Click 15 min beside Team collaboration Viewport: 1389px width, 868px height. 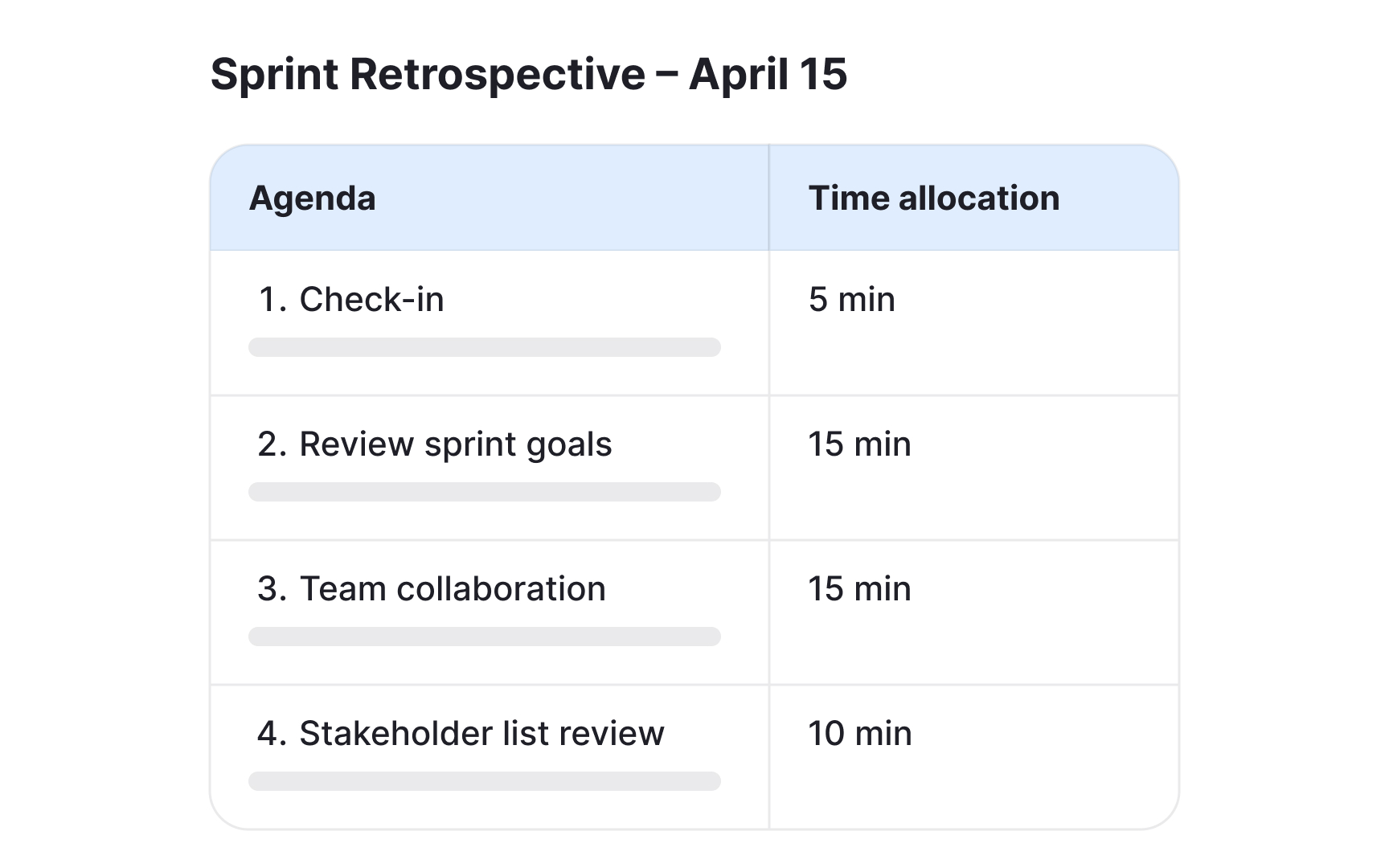coord(859,589)
